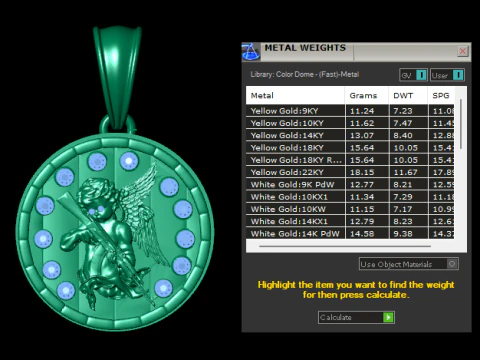Click the 18.15 grams value
The width and height of the screenshot is (480, 360).
click(x=362, y=172)
